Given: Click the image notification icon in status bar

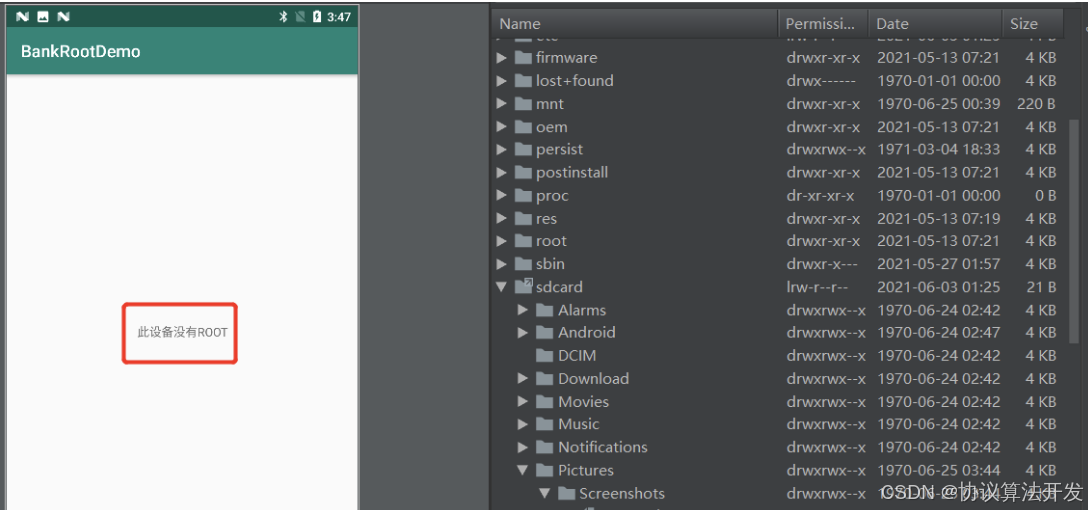Looking at the screenshot, I should pyautogui.click(x=43, y=17).
